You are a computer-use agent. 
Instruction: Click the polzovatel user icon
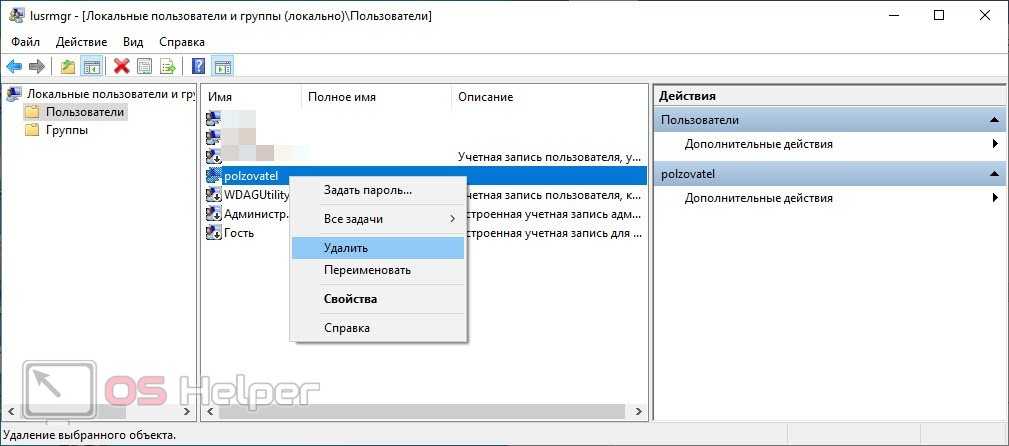click(x=214, y=176)
